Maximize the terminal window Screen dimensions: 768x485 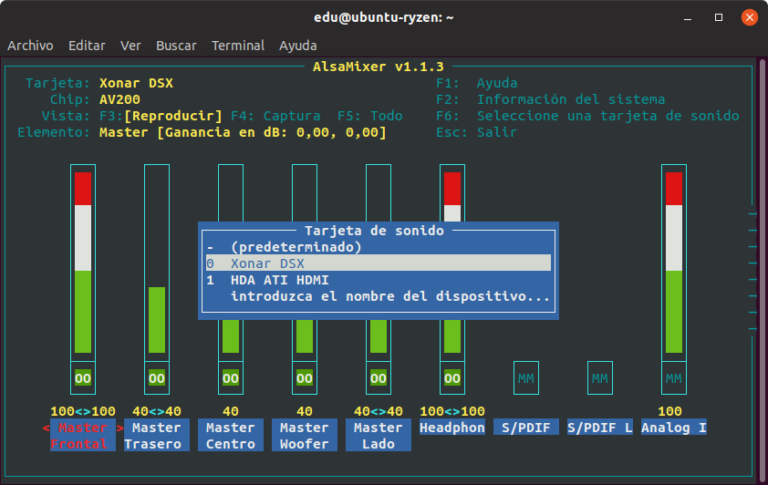719,18
